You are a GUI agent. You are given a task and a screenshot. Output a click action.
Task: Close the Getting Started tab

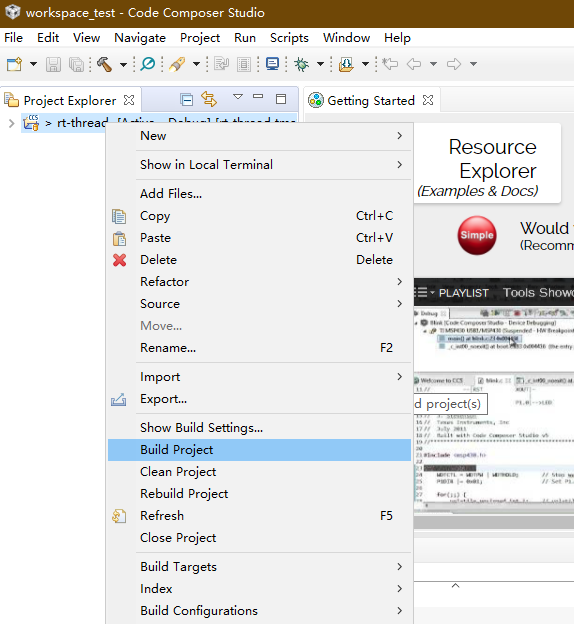tap(428, 100)
